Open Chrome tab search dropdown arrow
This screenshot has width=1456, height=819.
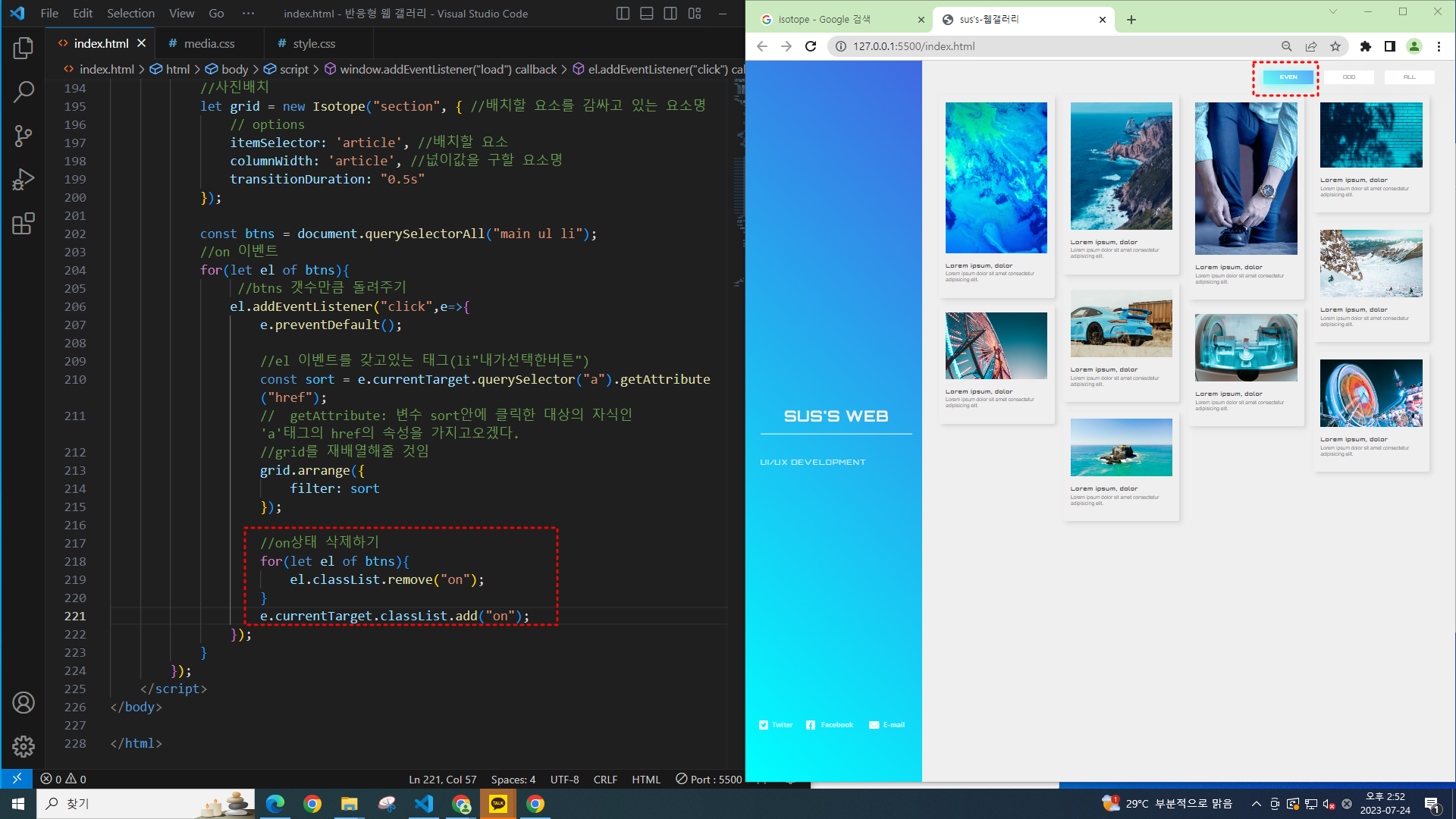(x=1333, y=12)
